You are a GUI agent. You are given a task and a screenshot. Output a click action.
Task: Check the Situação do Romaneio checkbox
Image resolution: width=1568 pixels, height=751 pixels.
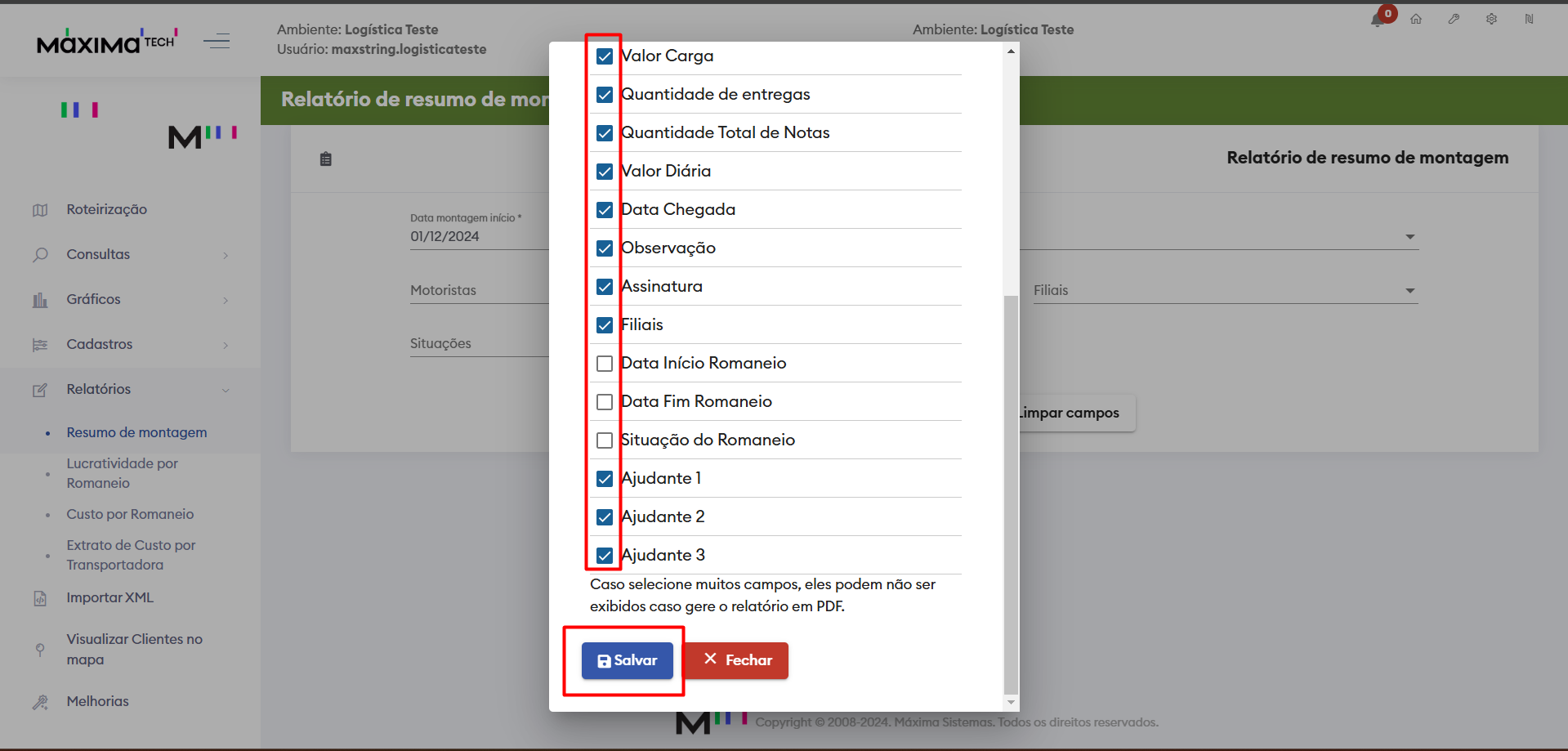(x=605, y=440)
